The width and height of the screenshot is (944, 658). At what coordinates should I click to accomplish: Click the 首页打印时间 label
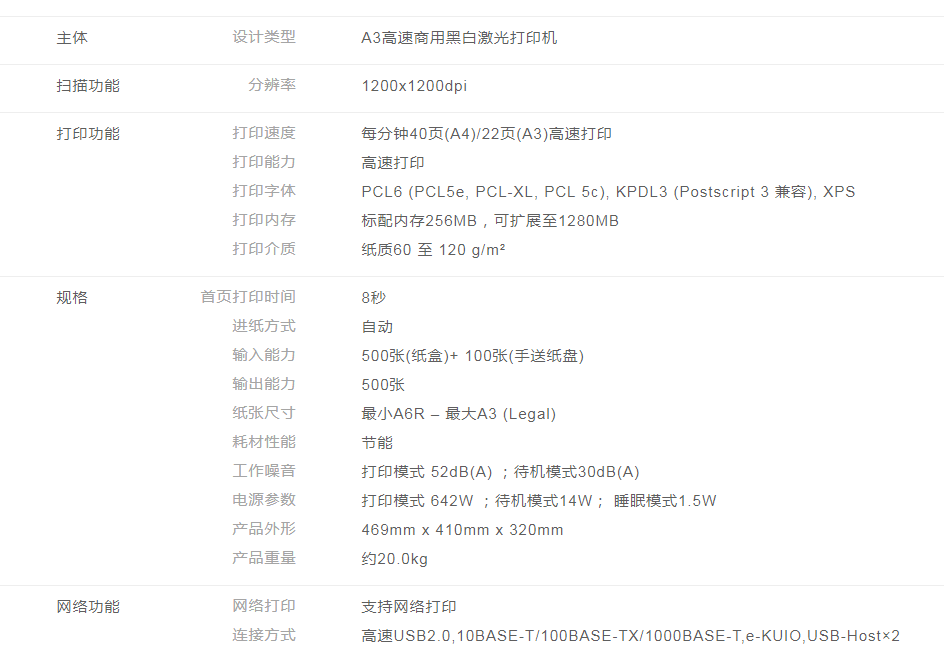(x=248, y=297)
